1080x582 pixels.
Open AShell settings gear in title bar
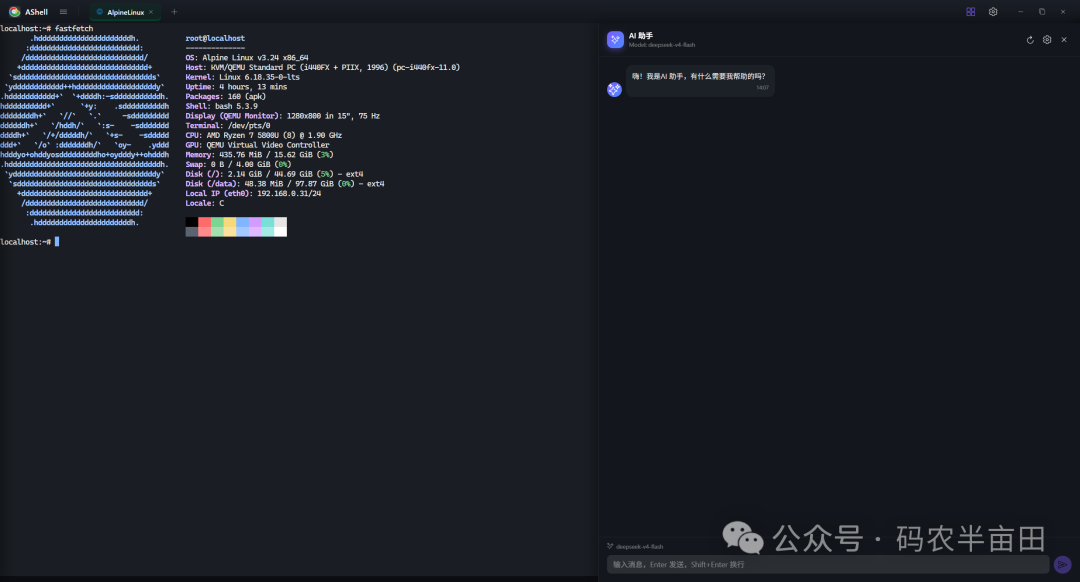pyautogui.click(x=993, y=12)
